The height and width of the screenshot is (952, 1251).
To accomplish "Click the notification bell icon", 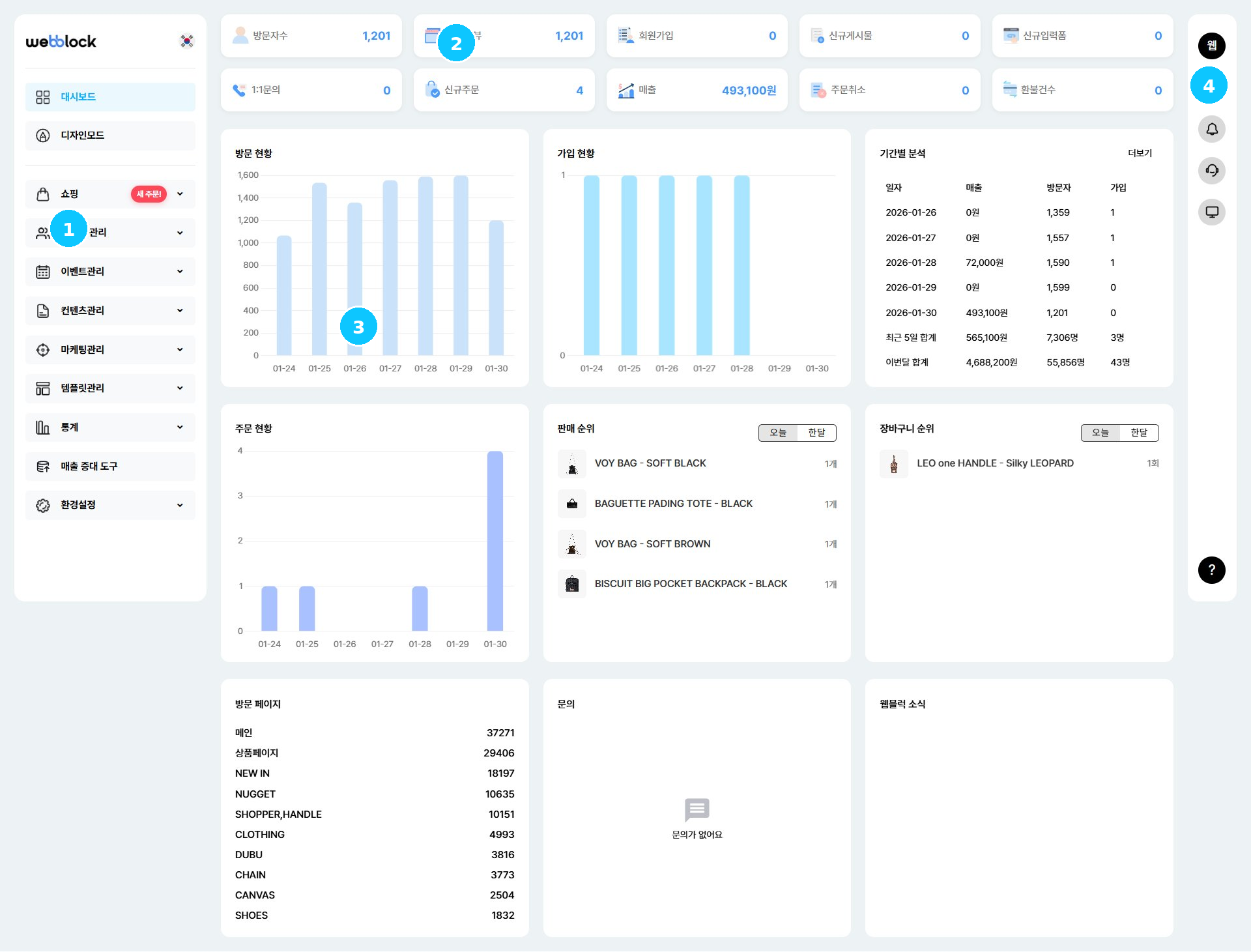I will (x=1211, y=129).
